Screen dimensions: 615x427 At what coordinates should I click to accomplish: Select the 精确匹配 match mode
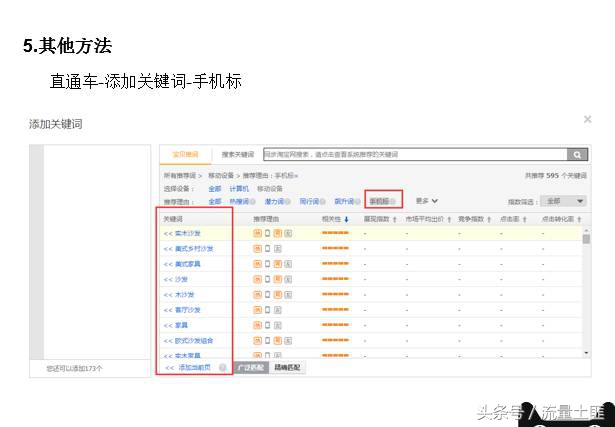tap(287, 368)
